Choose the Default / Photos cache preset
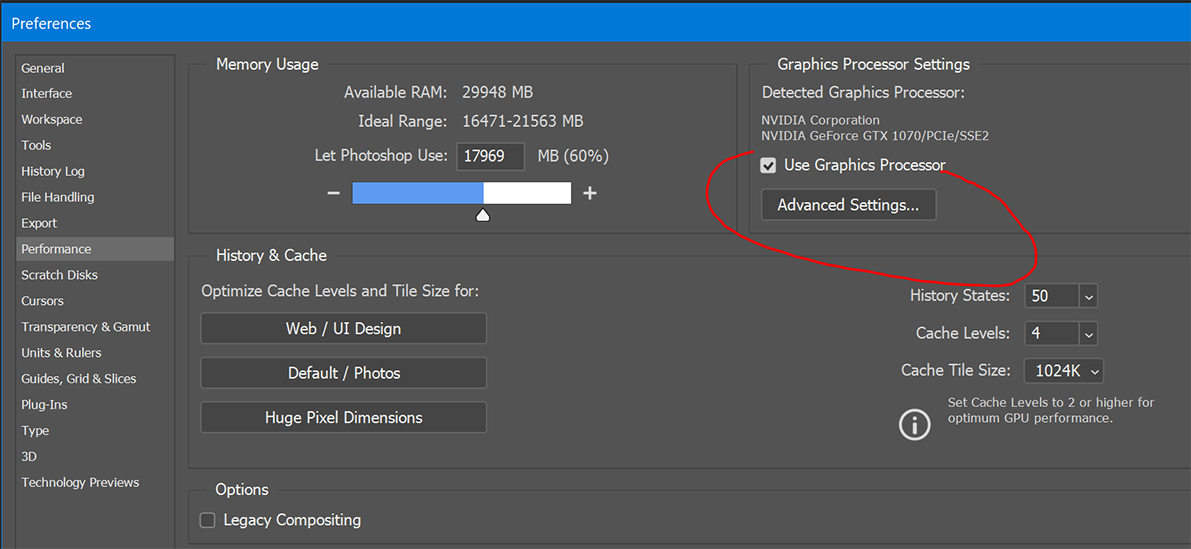The image size is (1191, 549). (343, 373)
